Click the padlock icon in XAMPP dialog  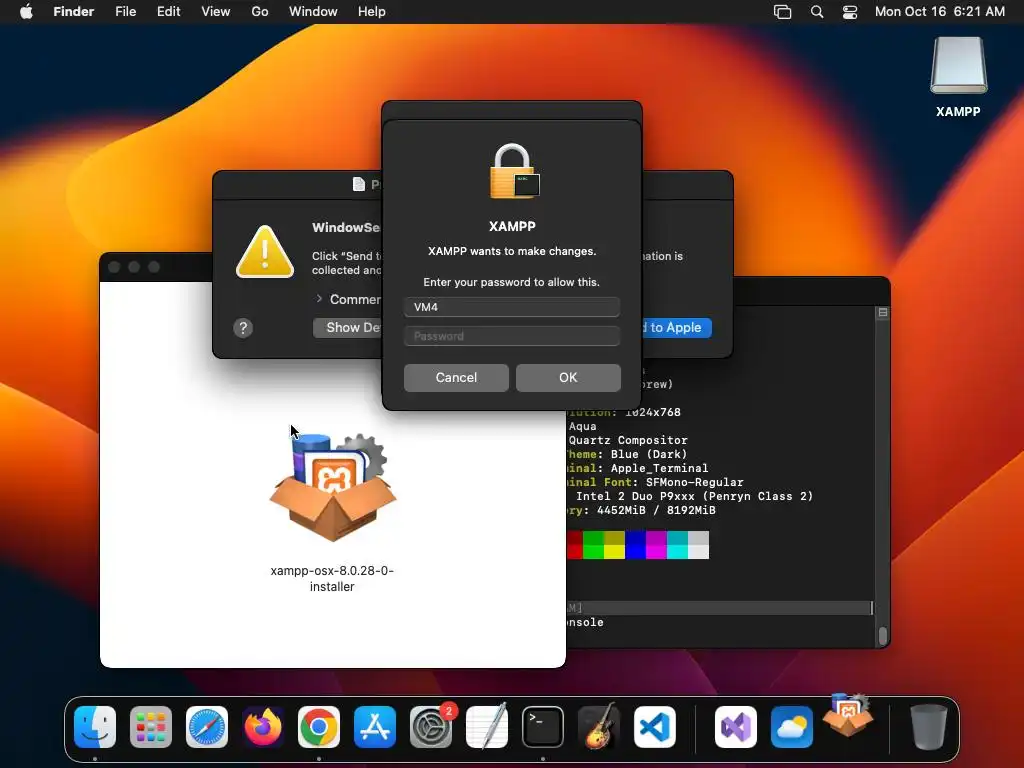(514, 171)
